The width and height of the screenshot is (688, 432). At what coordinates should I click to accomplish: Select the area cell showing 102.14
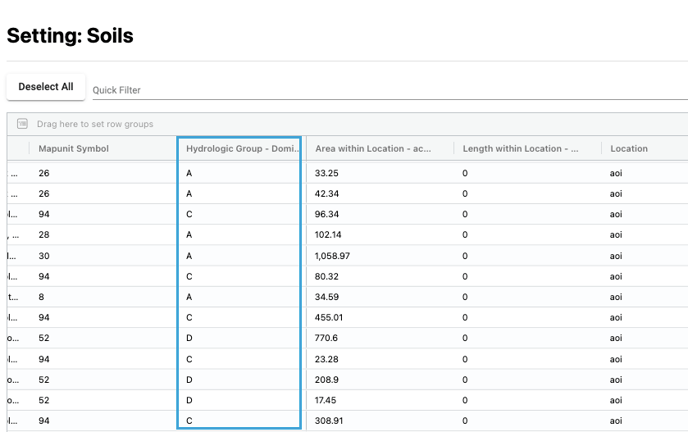[332, 235]
